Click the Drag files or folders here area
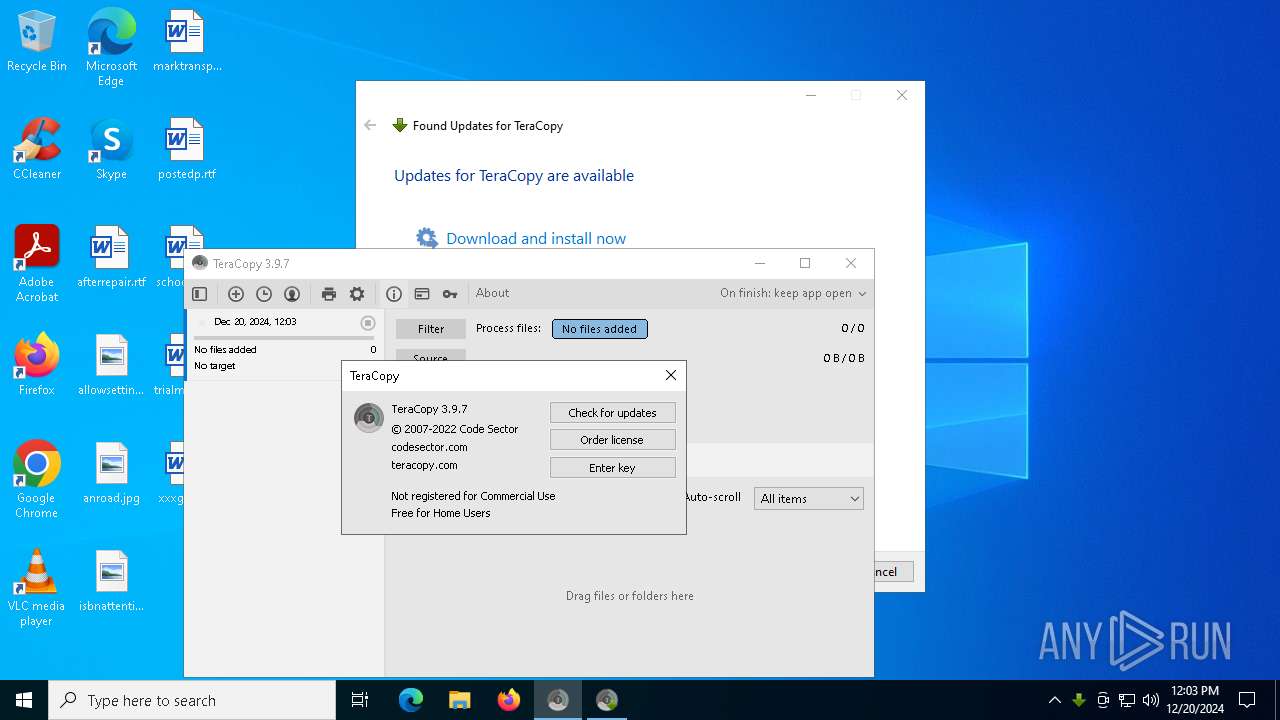This screenshot has height=720, width=1280. click(630, 596)
